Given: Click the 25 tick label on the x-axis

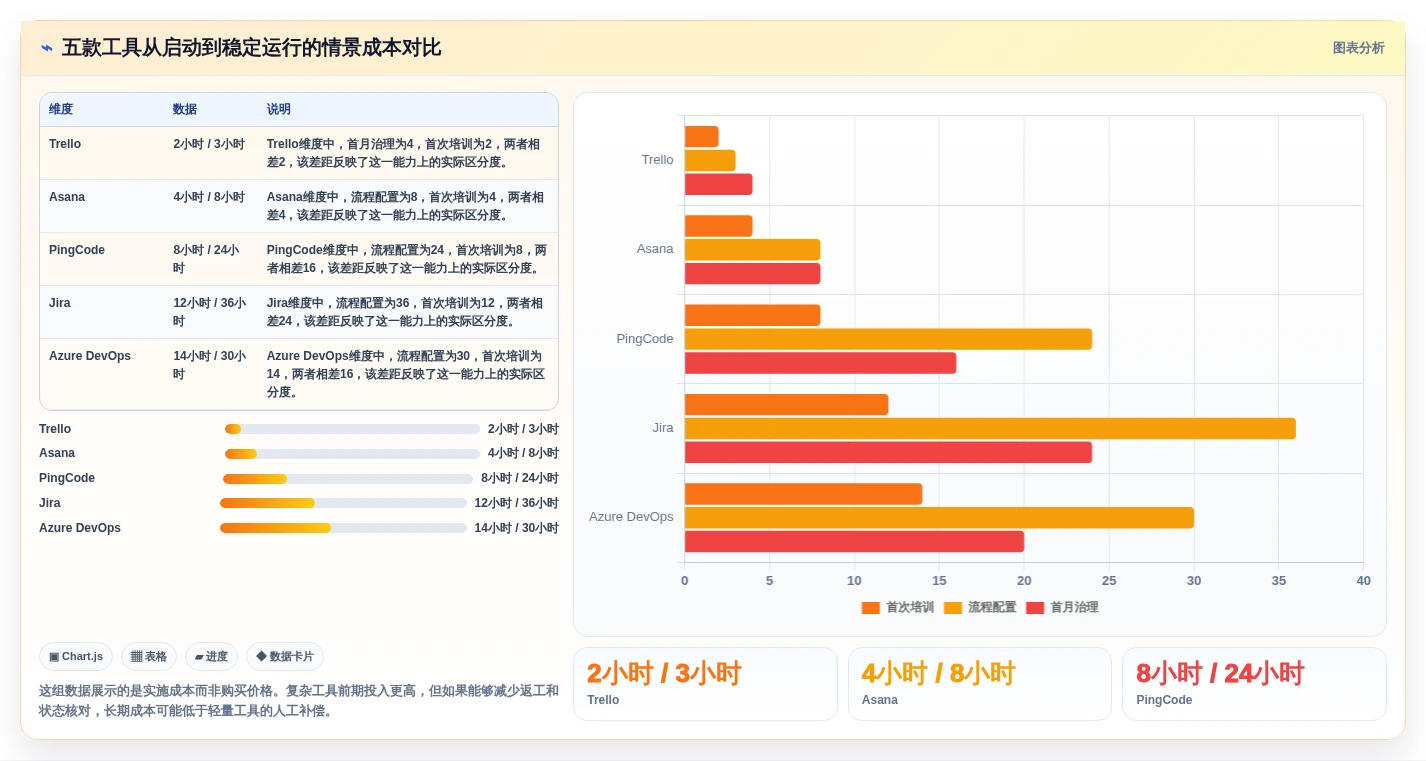Looking at the screenshot, I should (x=1108, y=581).
